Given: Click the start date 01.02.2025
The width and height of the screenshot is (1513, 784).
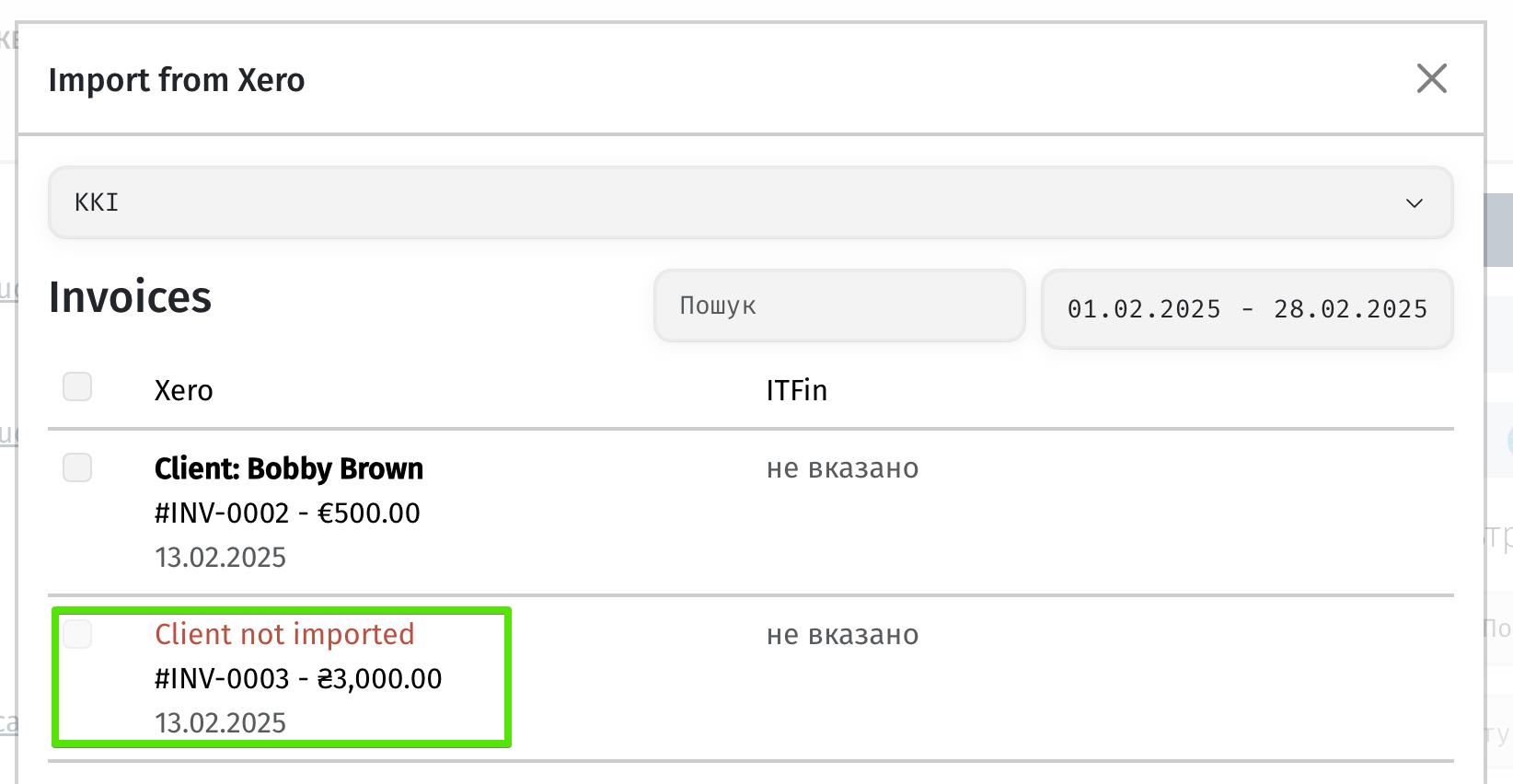Looking at the screenshot, I should tap(1143, 309).
